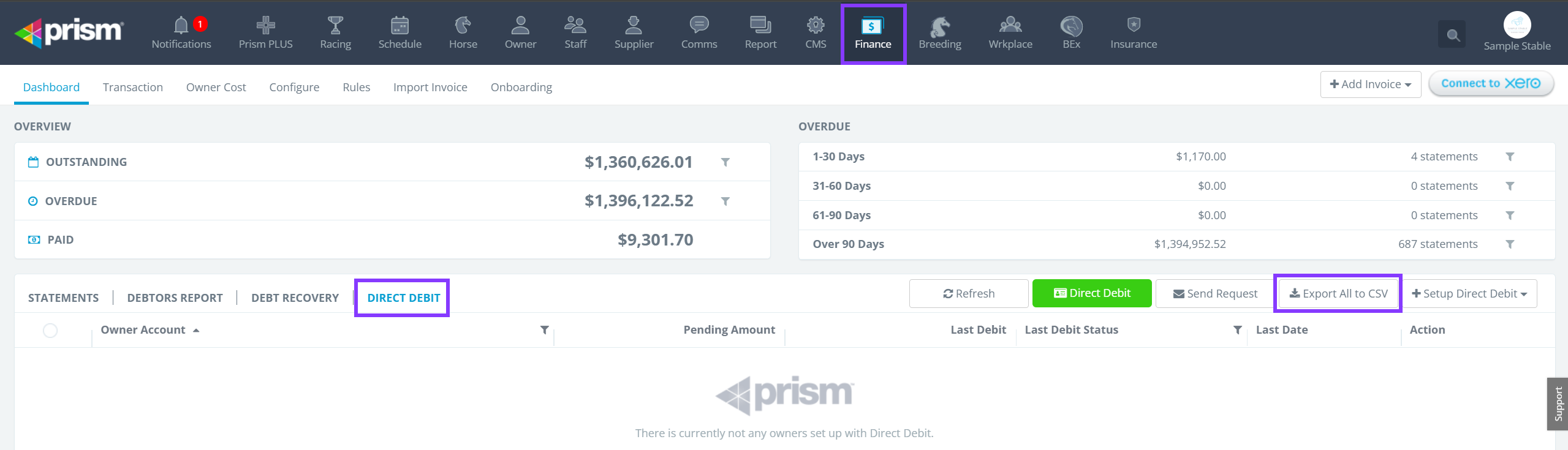Switch to the Transaction tab
This screenshot has width=1568, height=450.
click(133, 87)
